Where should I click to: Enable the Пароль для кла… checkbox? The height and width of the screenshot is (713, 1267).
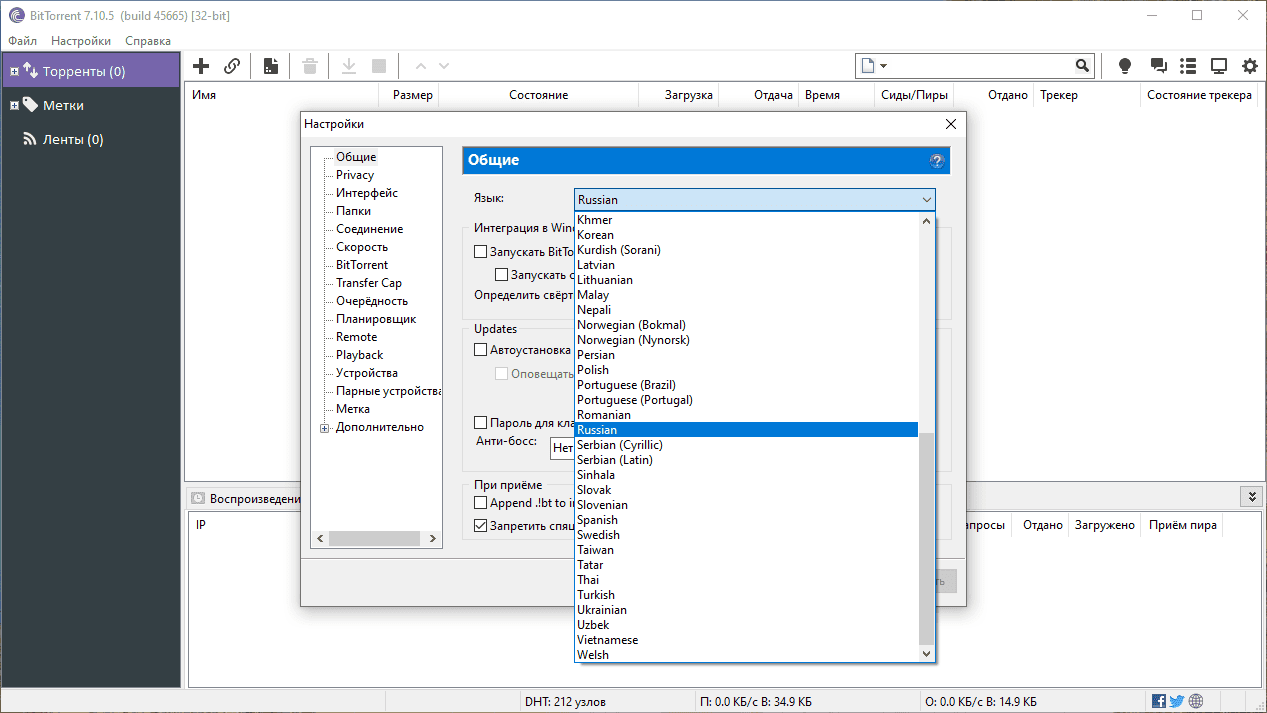point(481,423)
